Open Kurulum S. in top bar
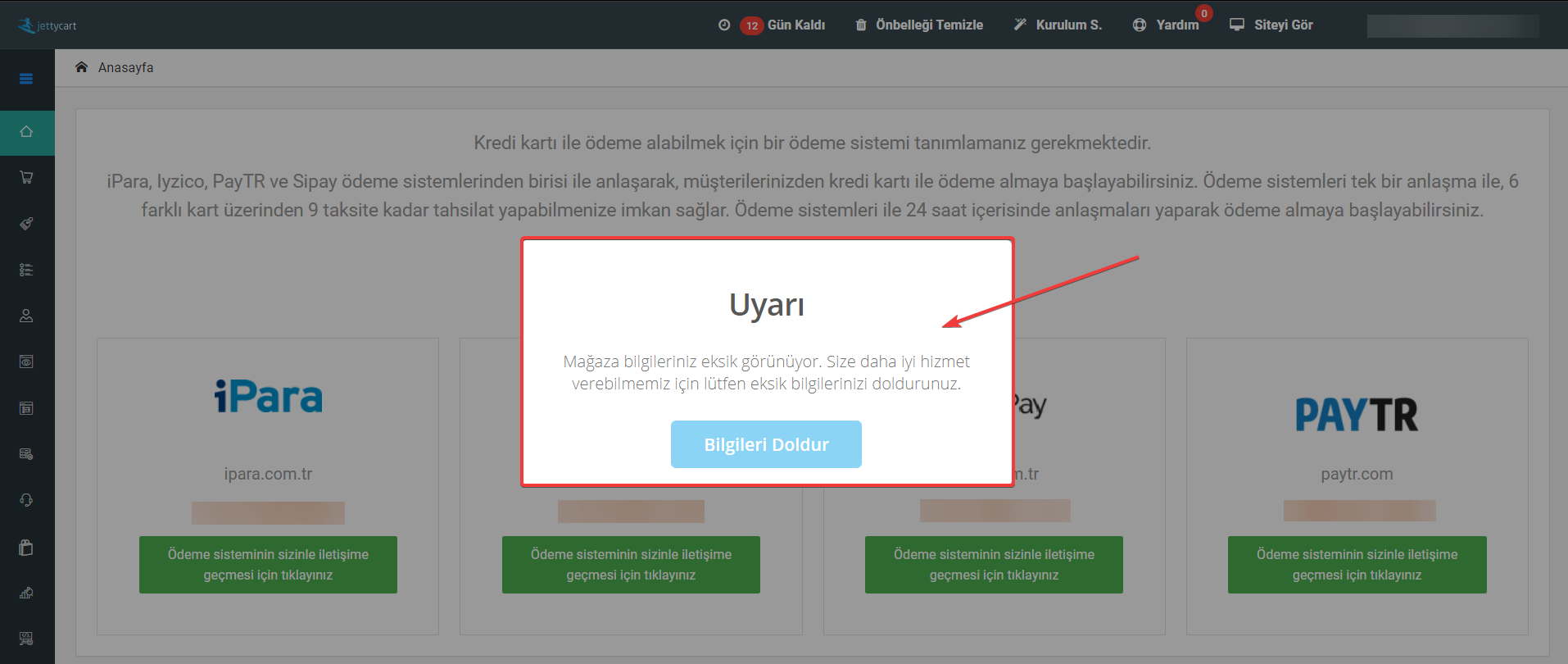This screenshot has width=1568, height=664. 1069,25
